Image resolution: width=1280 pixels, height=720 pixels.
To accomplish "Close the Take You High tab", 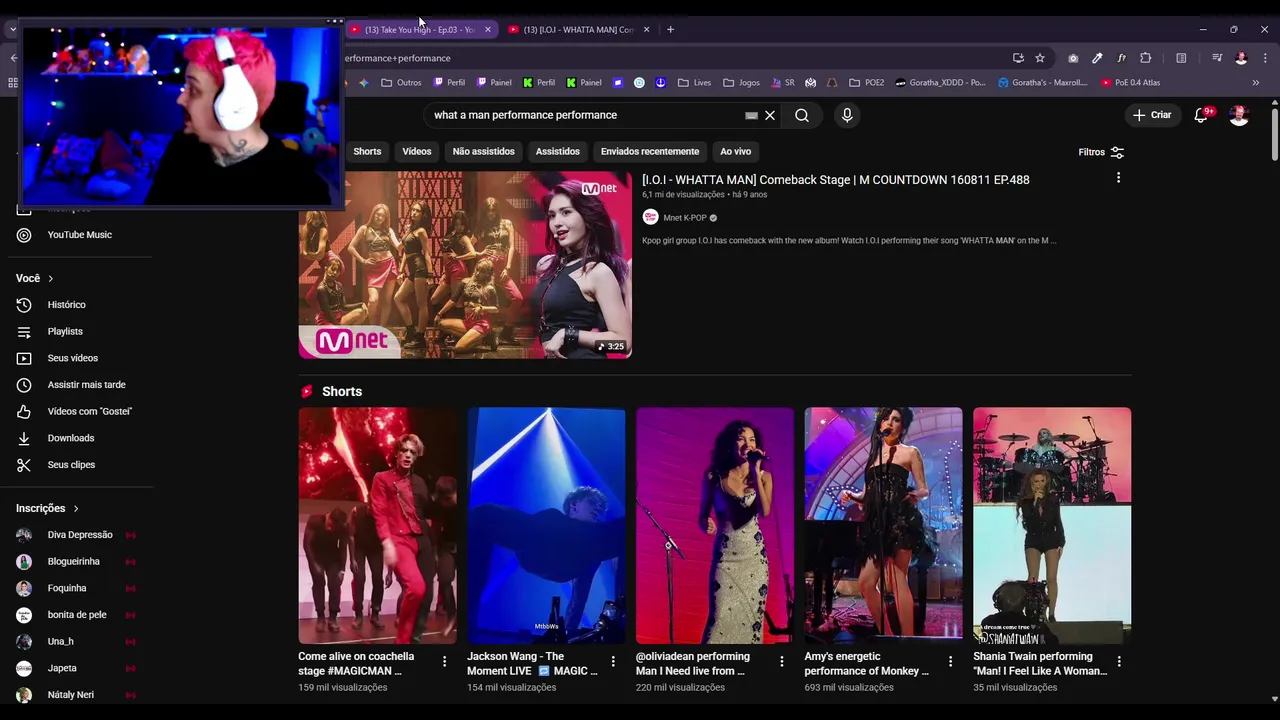I will (x=488, y=30).
